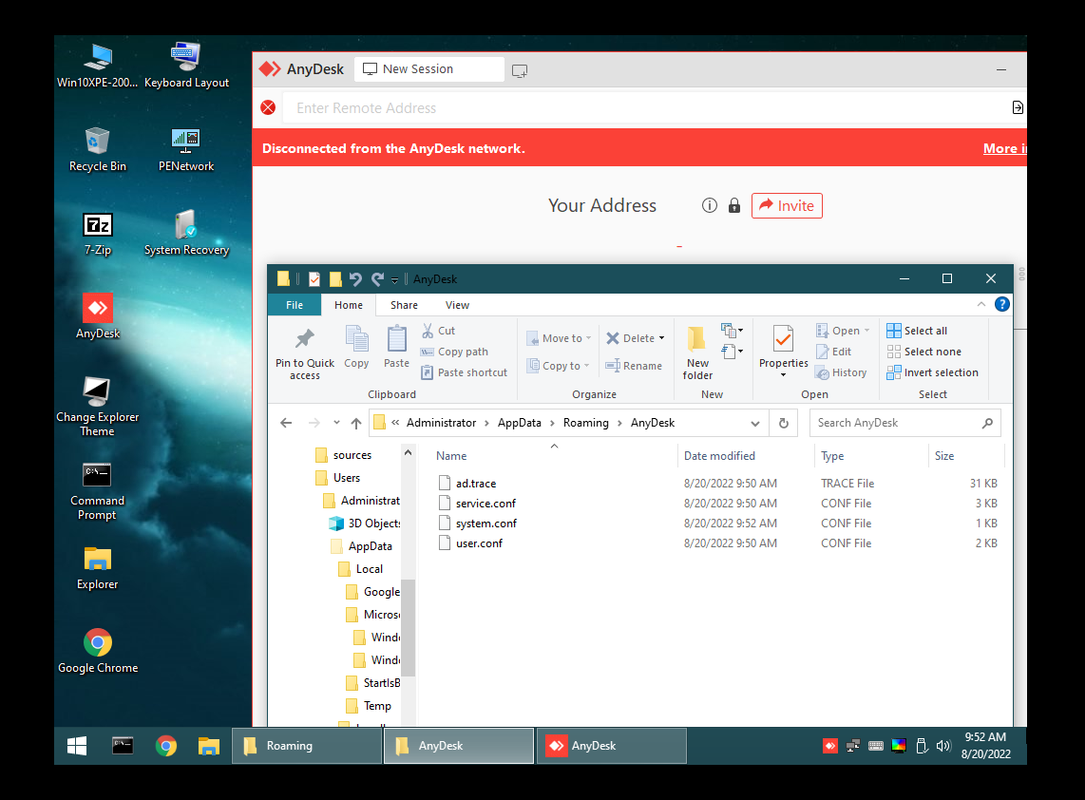This screenshot has width=1085, height=800.
Task: Click the network tray icon
Action: tap(852, 745)
